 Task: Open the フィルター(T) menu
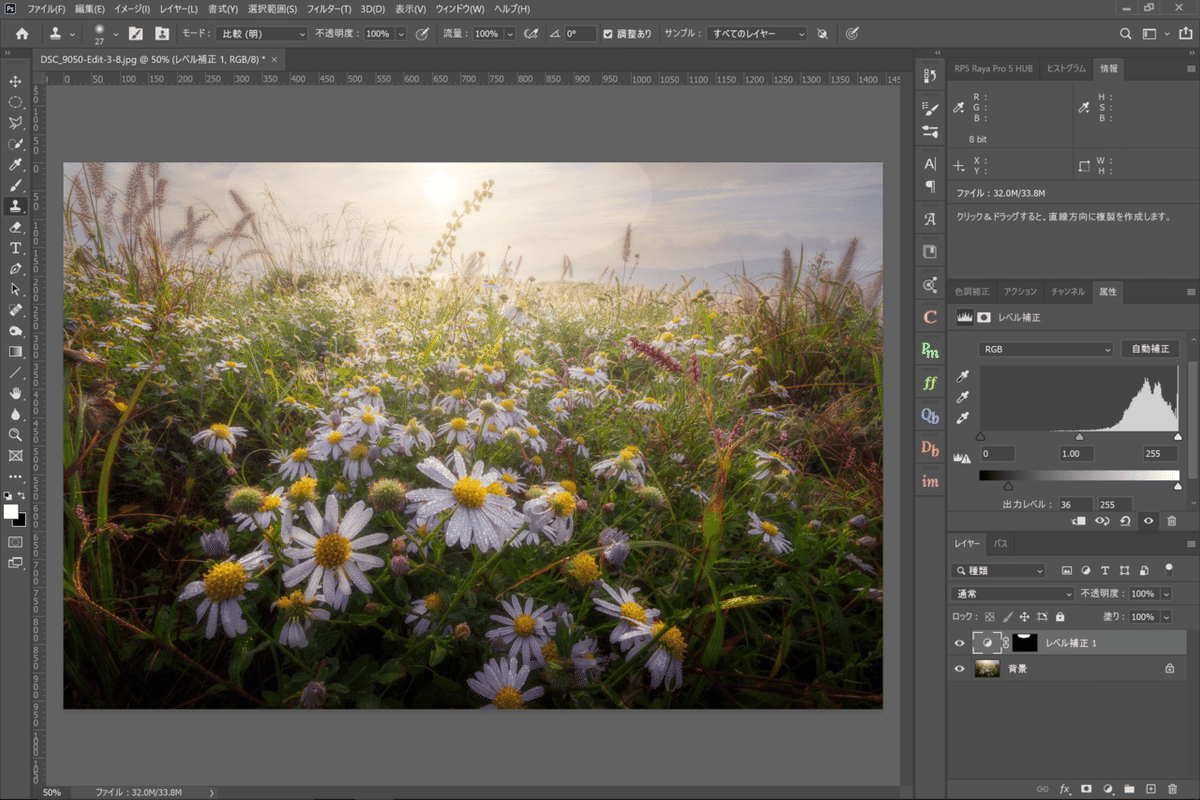coord(328,9)
